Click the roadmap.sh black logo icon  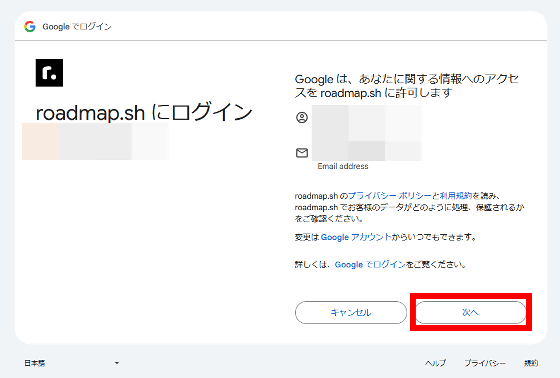pyautogui.click(x=49, y=73)
